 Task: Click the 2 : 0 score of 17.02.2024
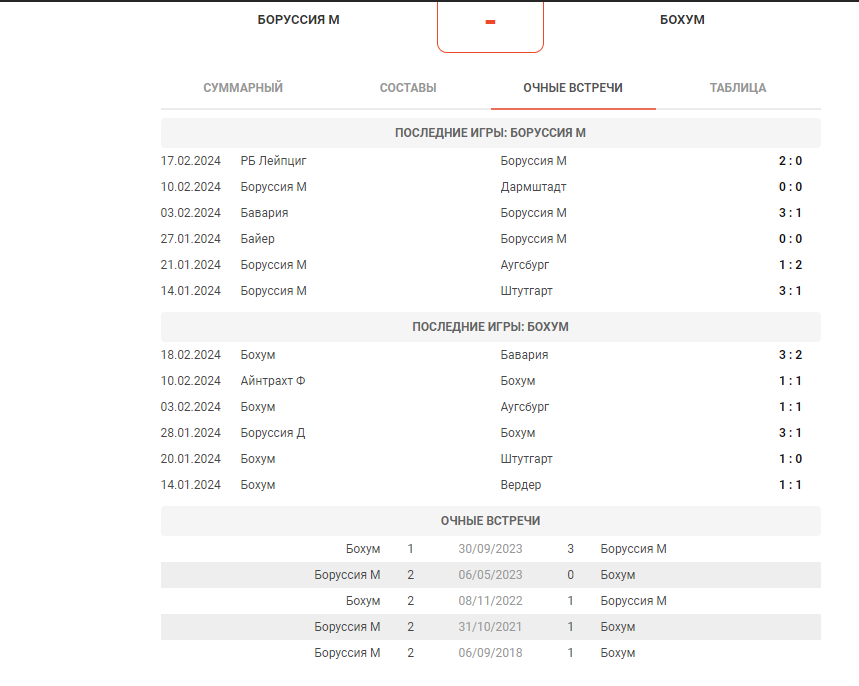tap(791, 161)
